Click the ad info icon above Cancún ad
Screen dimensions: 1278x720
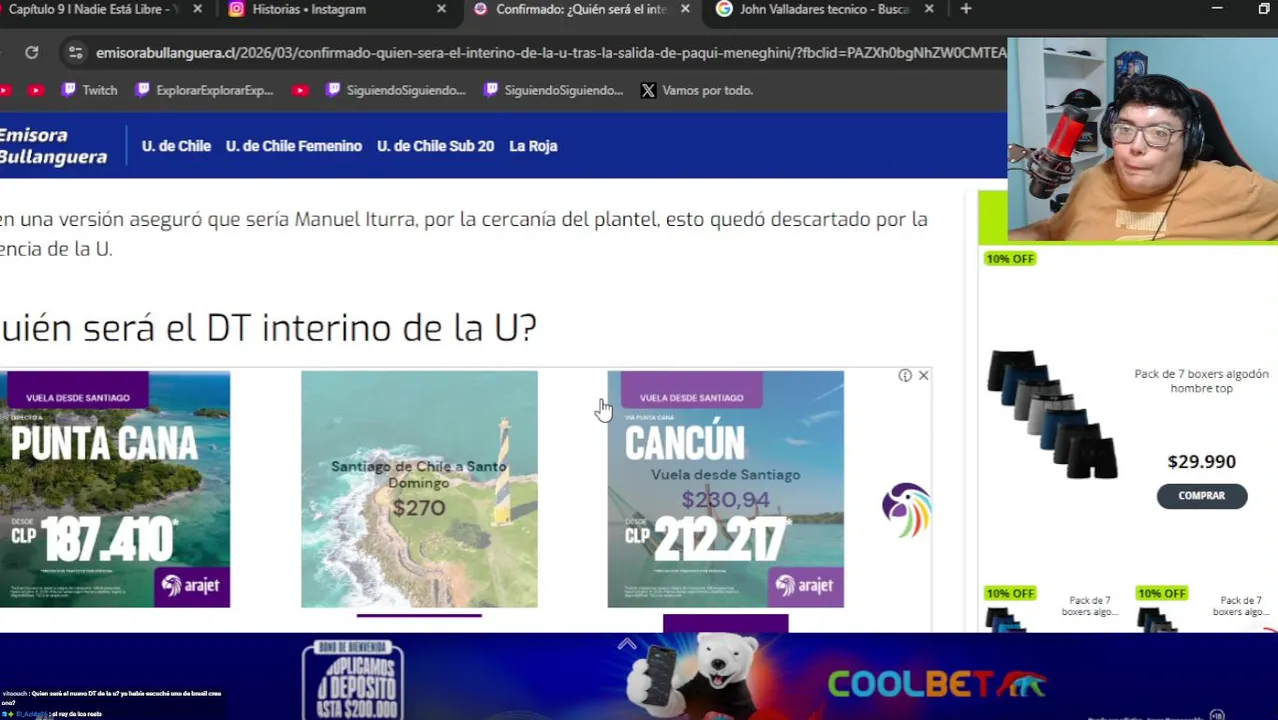(x=905, y=375)
